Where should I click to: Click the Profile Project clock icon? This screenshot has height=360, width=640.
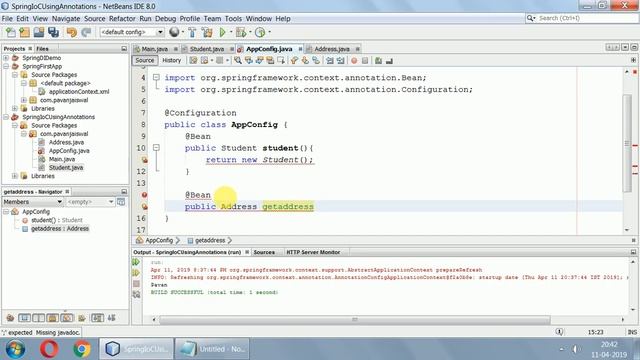(260, 32)
